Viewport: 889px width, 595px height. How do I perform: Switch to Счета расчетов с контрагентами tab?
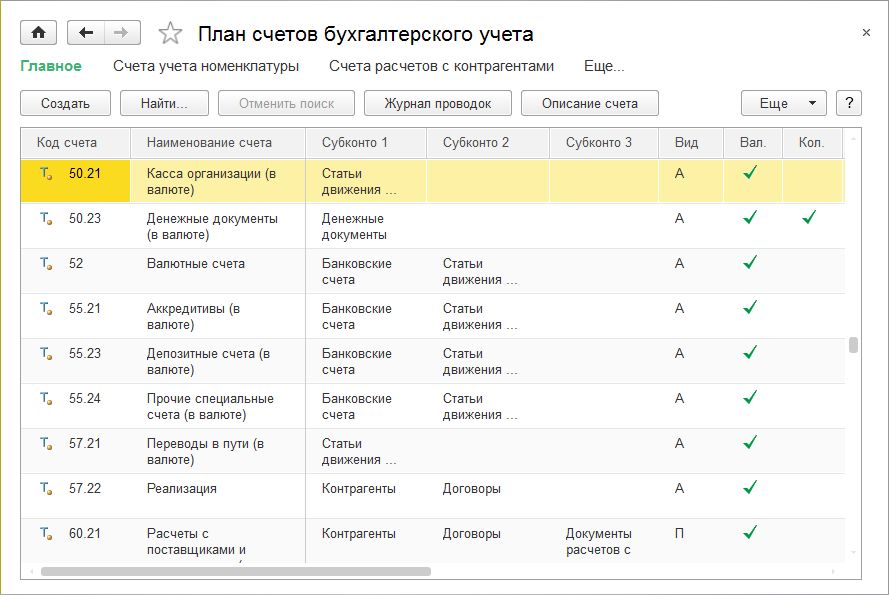coord(441,66)
